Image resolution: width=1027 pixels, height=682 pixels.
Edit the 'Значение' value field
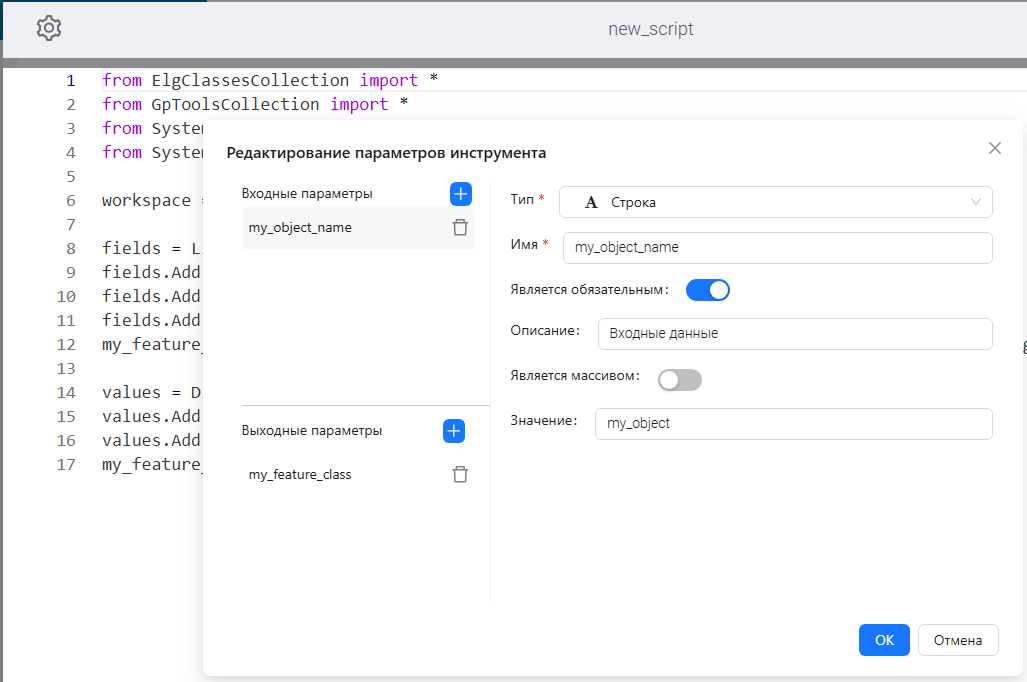(792, 423)
